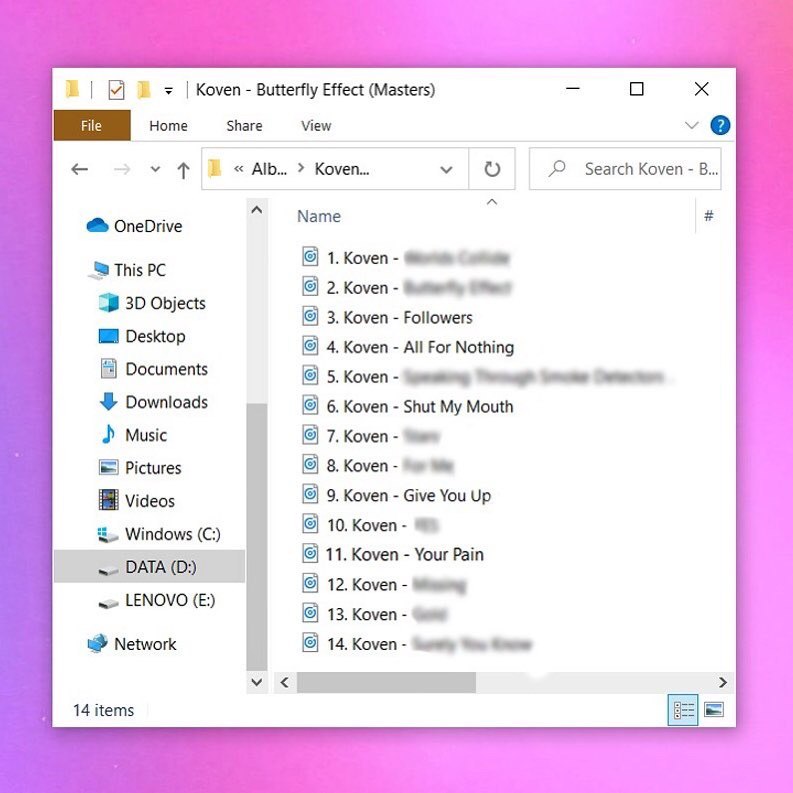Select Windows (C:) drive
Viewport: 793px width, 793px height.
coord(158,534)
